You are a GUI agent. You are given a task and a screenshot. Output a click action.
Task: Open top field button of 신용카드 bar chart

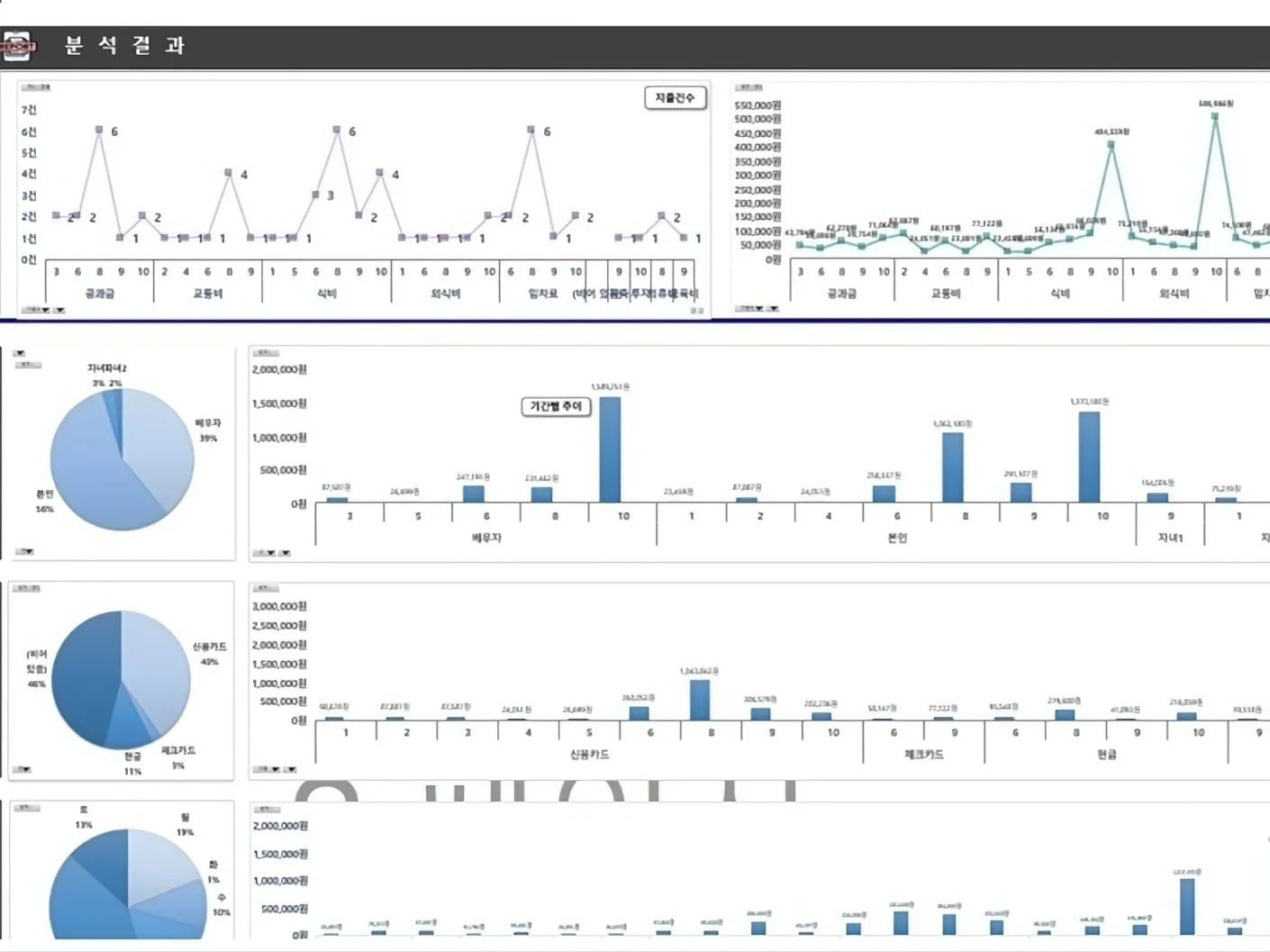point(267,588)
